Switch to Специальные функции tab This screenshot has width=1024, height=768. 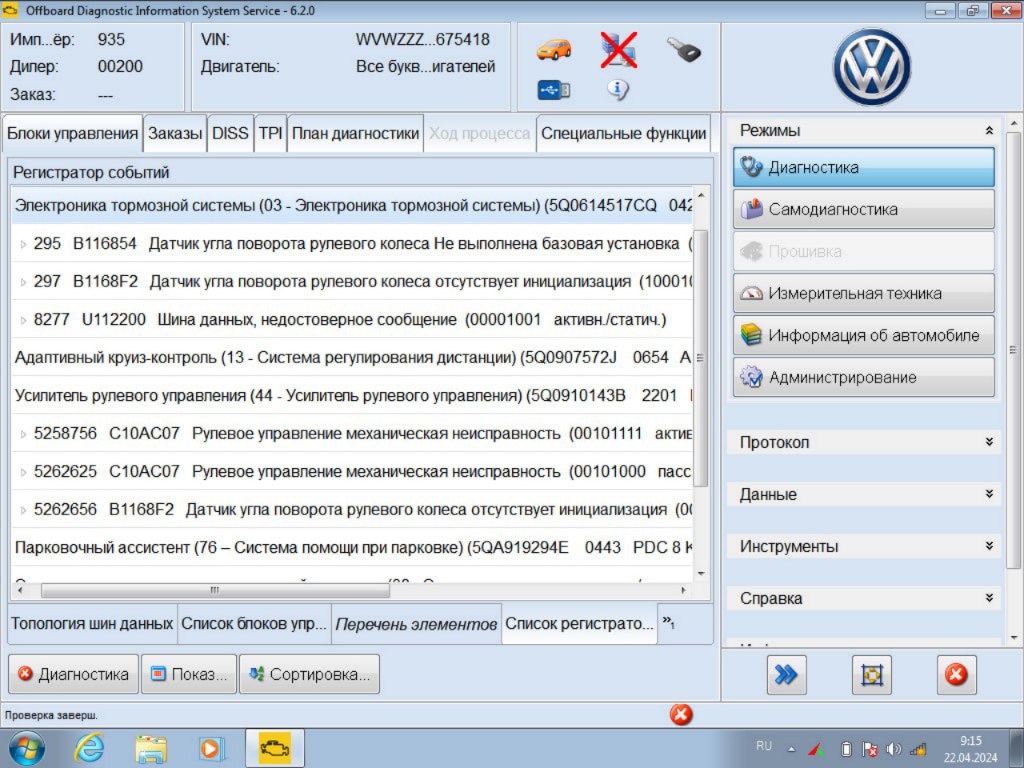623,133
